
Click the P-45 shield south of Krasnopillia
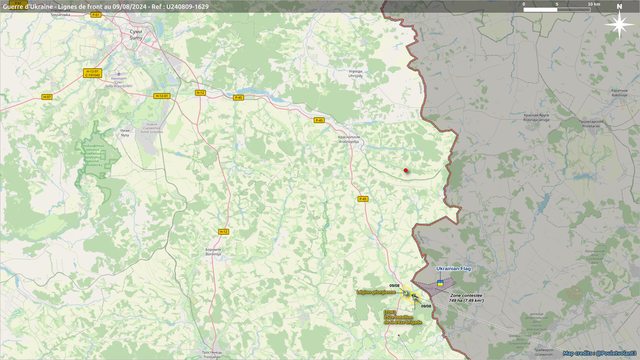(362, 199)
